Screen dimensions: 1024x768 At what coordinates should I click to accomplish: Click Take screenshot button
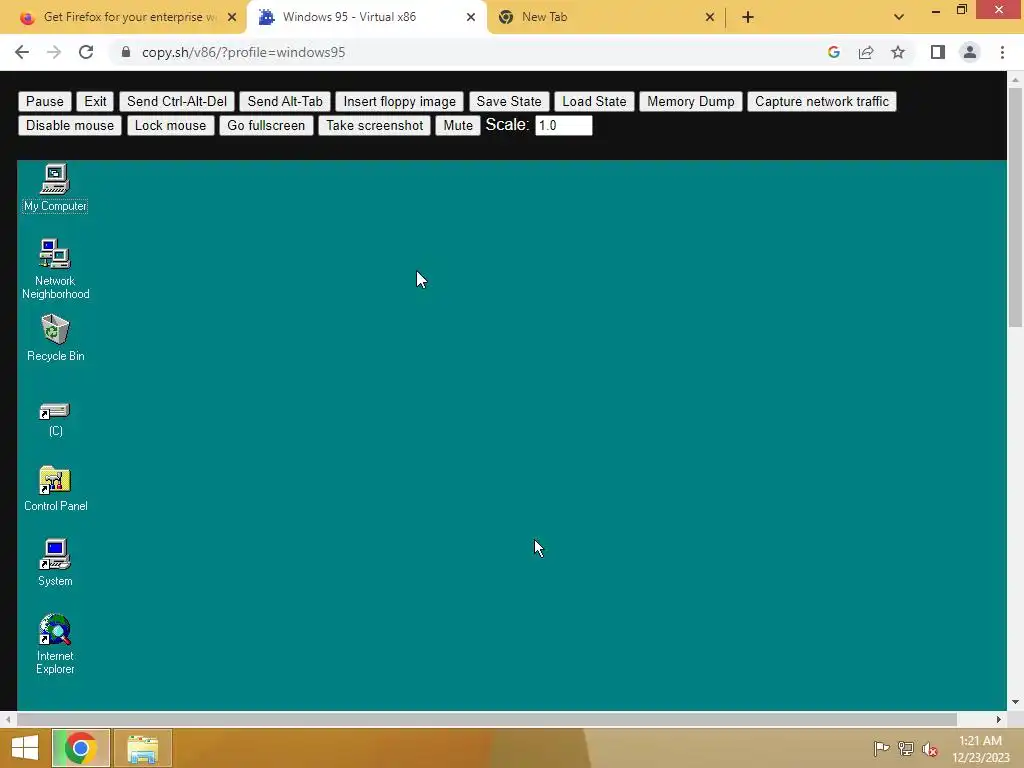[374, 125]
